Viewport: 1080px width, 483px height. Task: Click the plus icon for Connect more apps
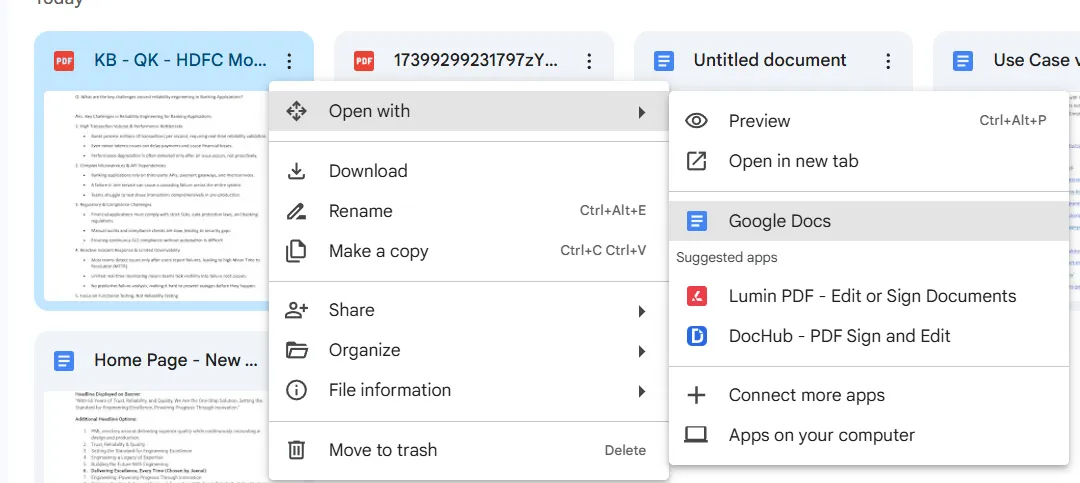click(x=696, y=395)
